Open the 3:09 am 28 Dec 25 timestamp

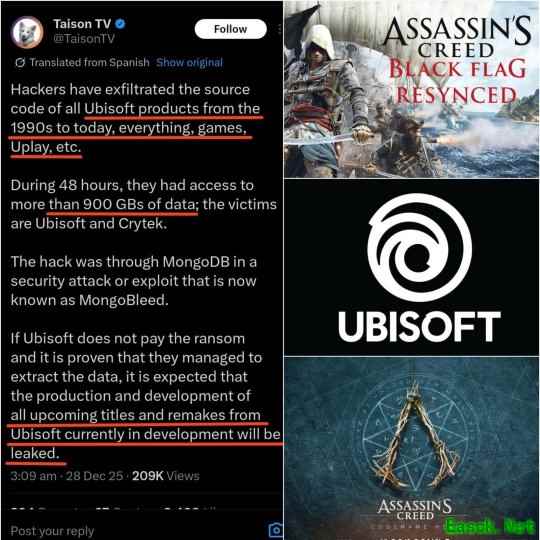pos(67,476)
